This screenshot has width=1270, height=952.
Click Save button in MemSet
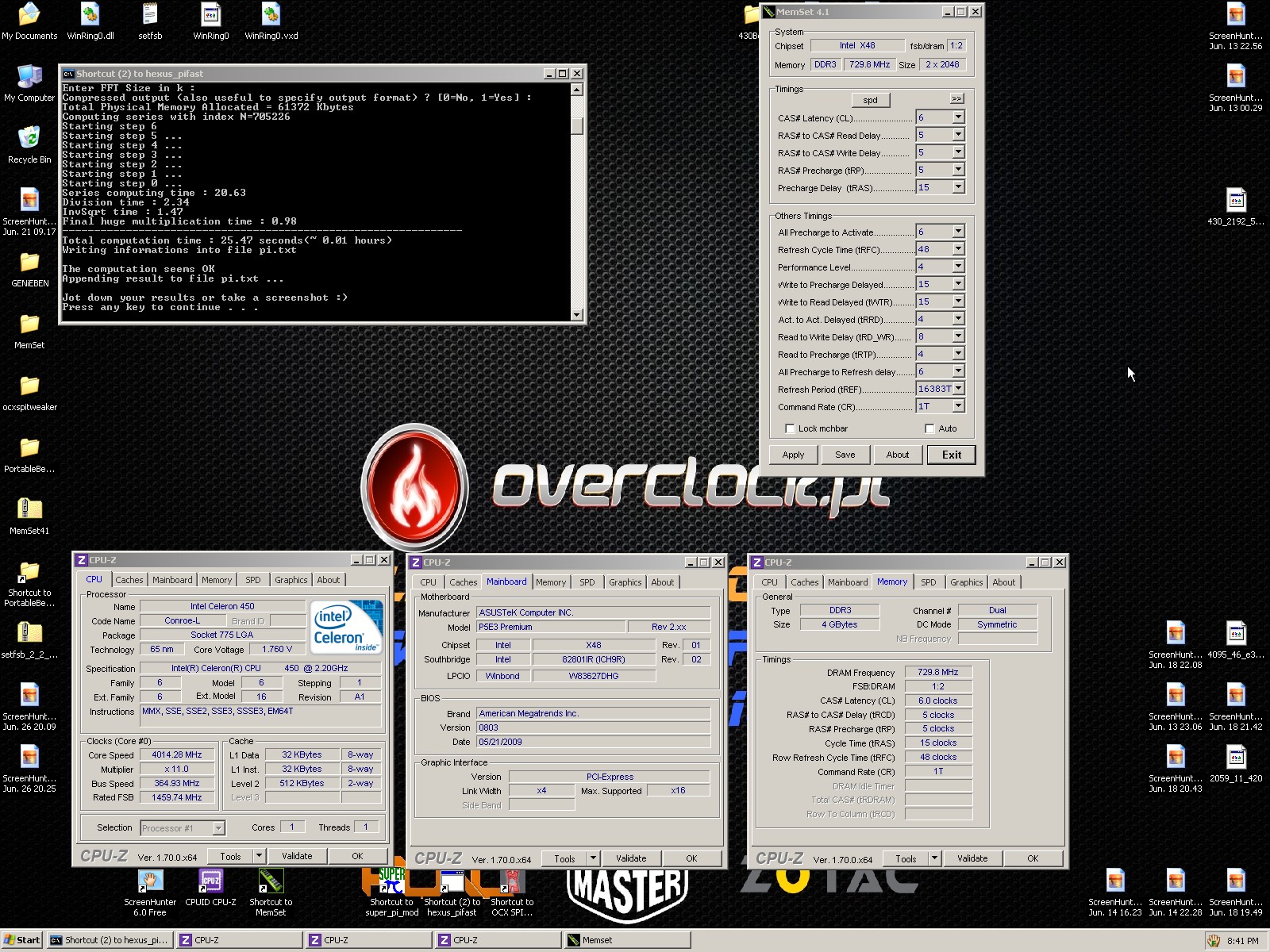(845, 455)
